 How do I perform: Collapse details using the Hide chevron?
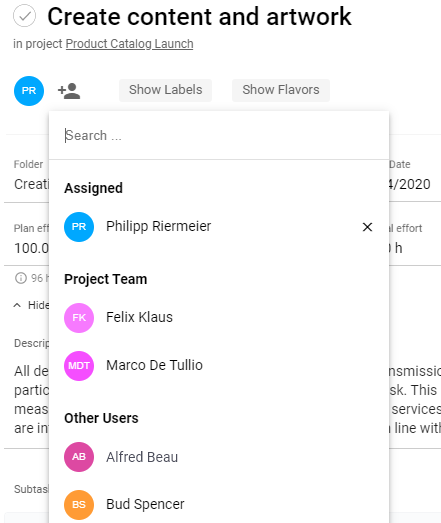[x=17, y=305]
